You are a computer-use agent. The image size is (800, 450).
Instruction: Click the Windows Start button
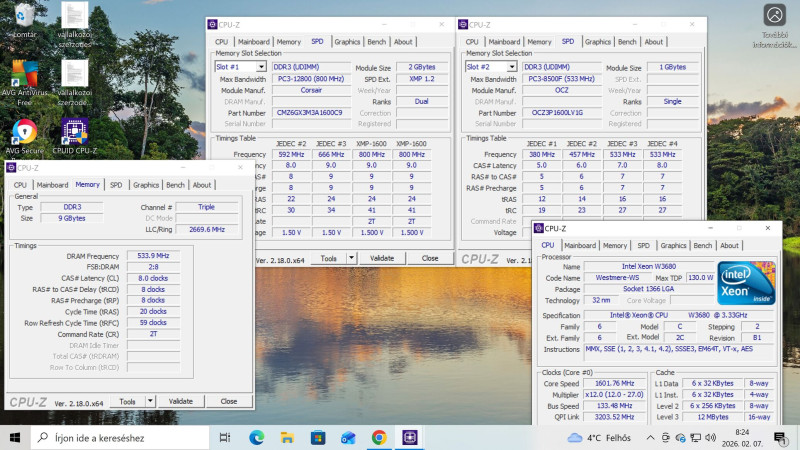coord(16,437)
